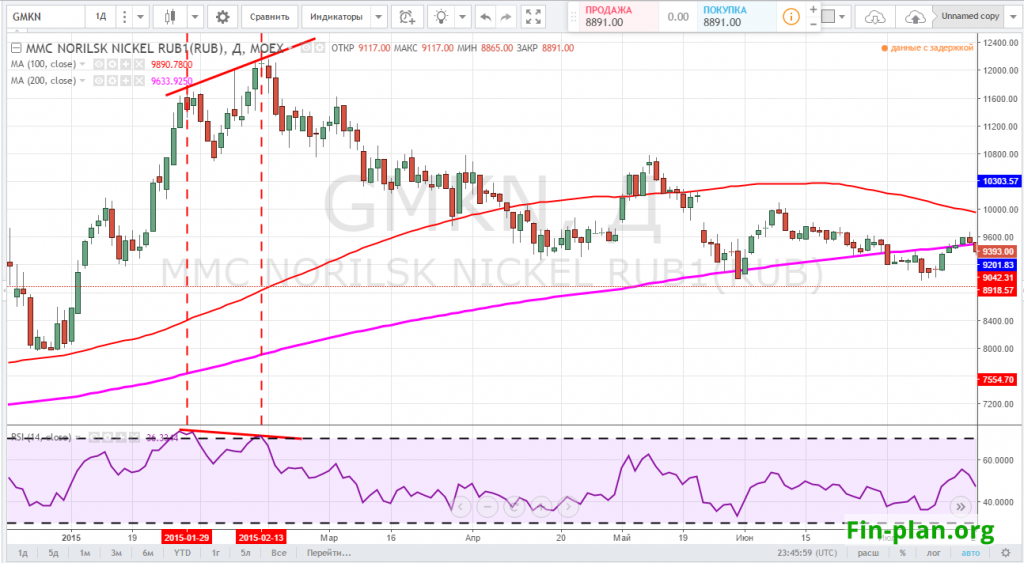The height and width of the screenshot is (563, 1024).
Task: Click the order info circle icon
Action: (x=790, y=17)
